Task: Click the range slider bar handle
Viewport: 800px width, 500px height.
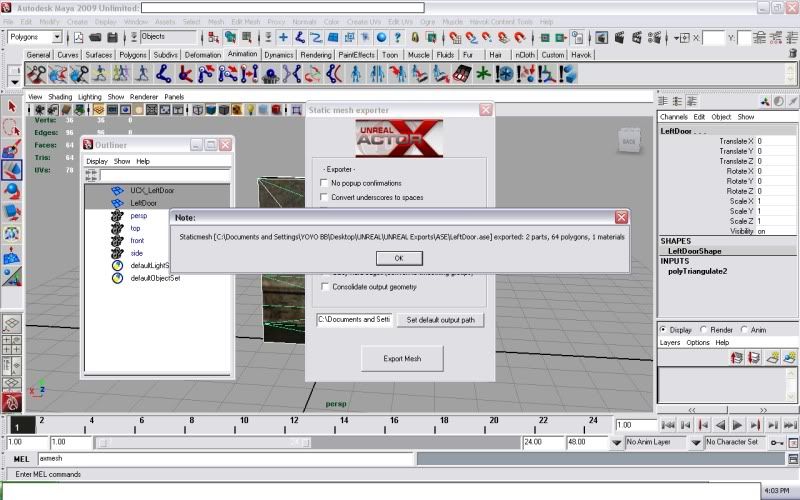Action: coord(204,442)
